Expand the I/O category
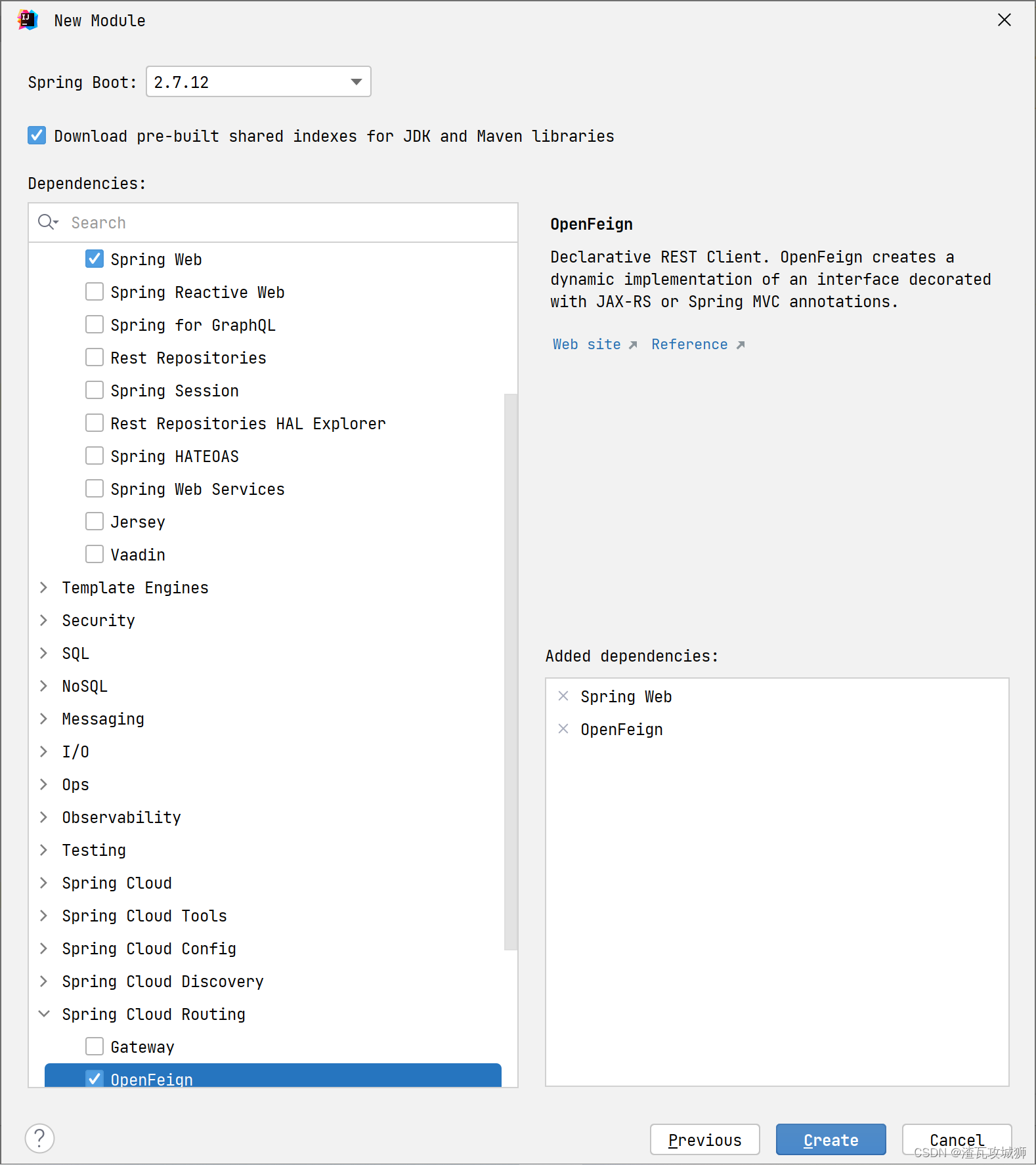1036x1165 pixels. (44, 752)
